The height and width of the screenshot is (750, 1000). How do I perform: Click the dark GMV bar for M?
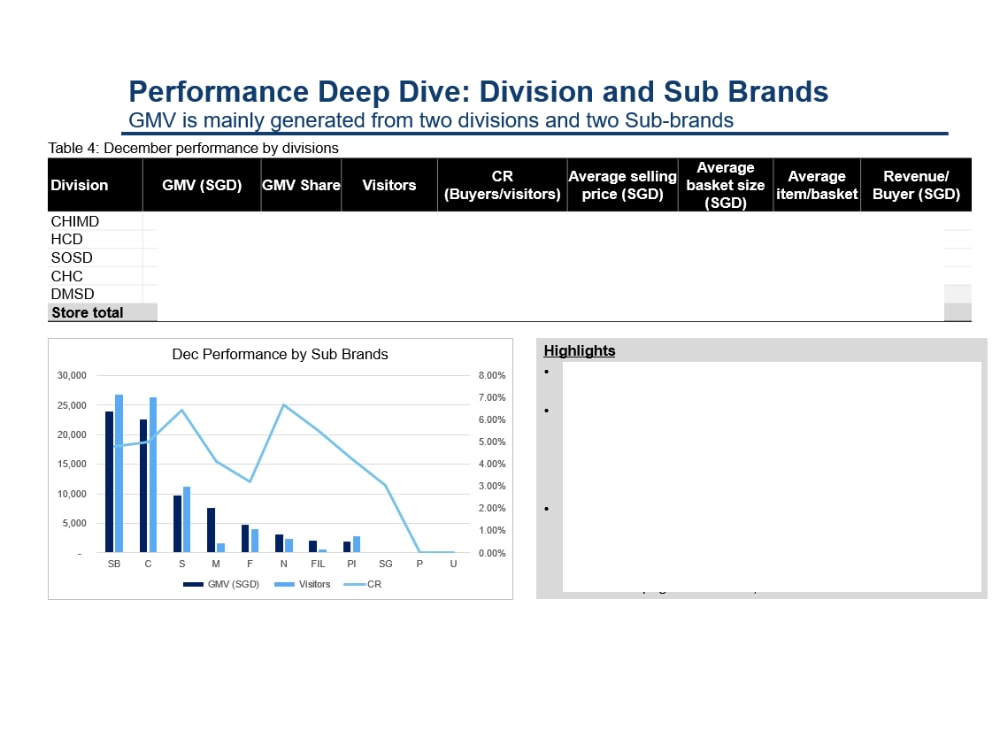211,530
